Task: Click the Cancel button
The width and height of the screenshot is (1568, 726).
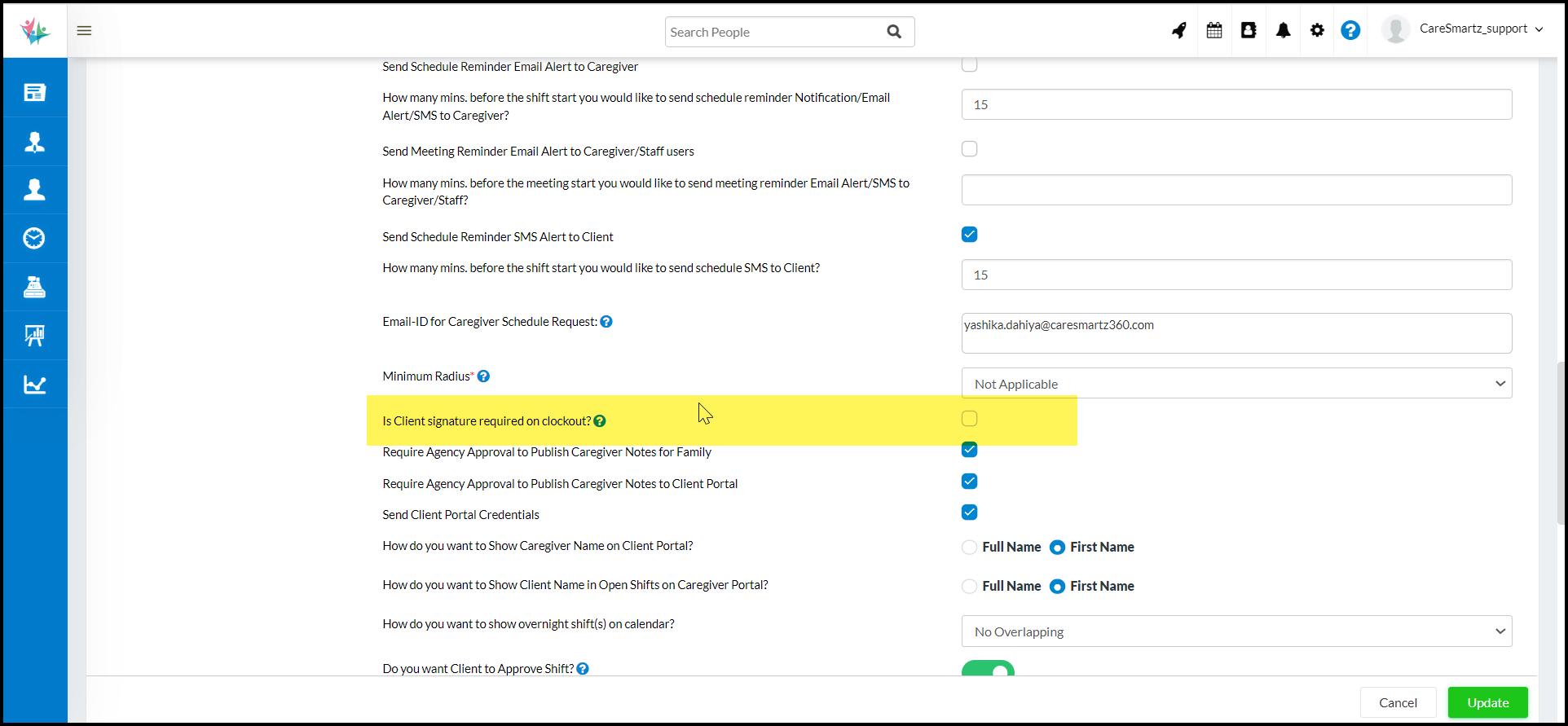Action: (1398, 702)
